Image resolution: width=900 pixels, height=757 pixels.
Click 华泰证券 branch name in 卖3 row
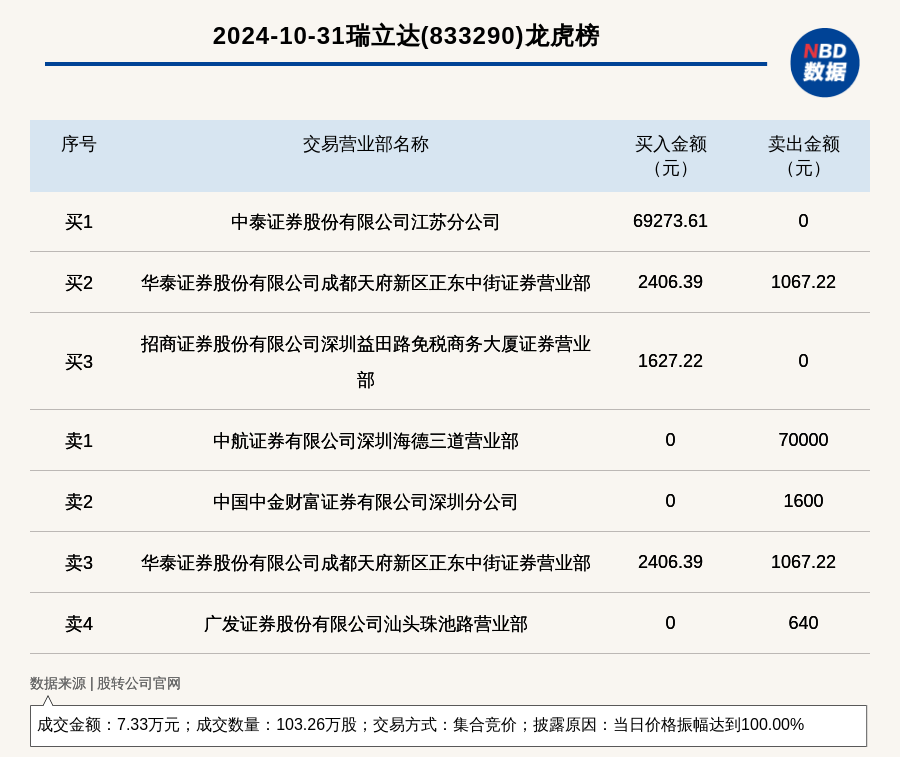(366, 562)
